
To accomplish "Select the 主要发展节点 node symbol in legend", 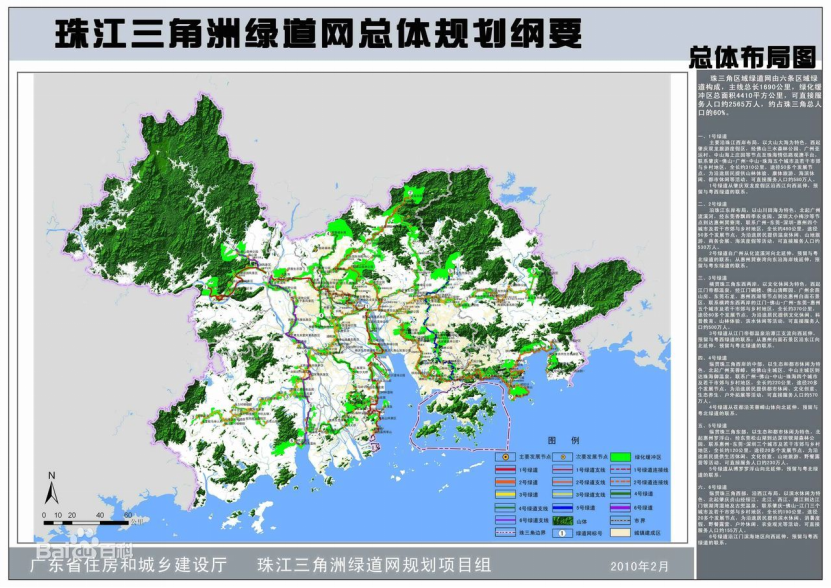I will click(x=505, y=456).
